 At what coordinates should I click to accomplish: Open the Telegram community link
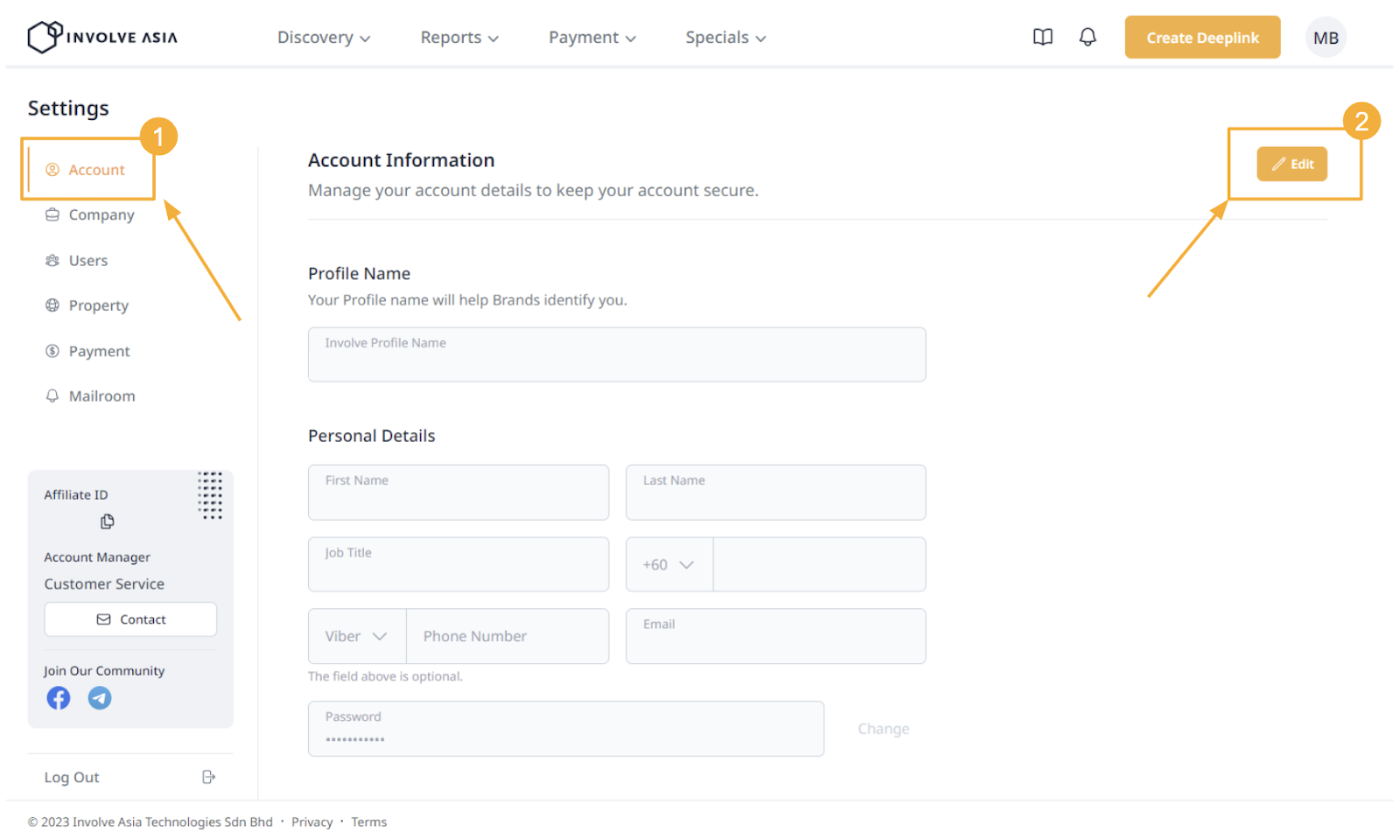pos(100,697)
